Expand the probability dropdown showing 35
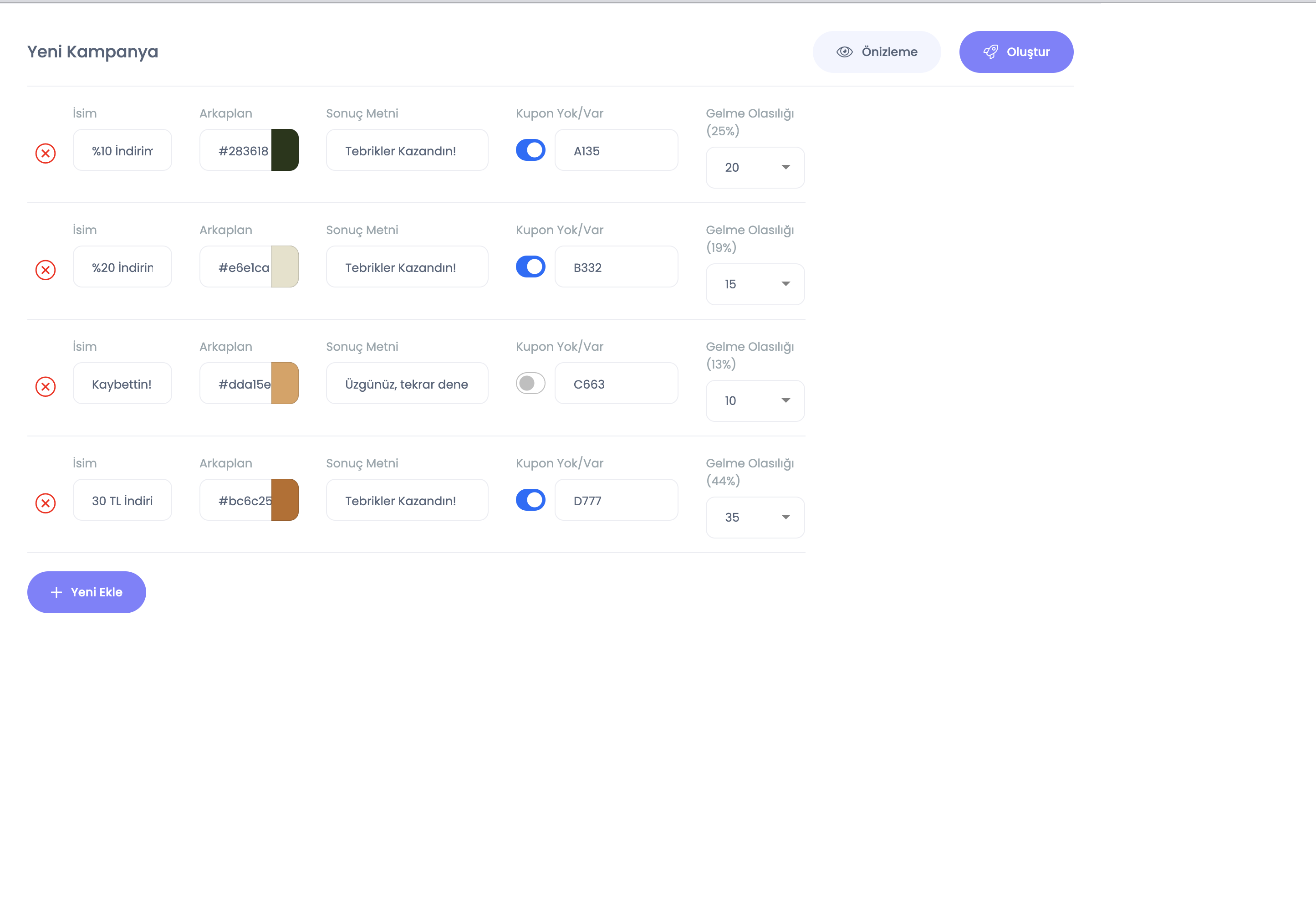This screenshot has width=1316, height=913. pos(755,518)
